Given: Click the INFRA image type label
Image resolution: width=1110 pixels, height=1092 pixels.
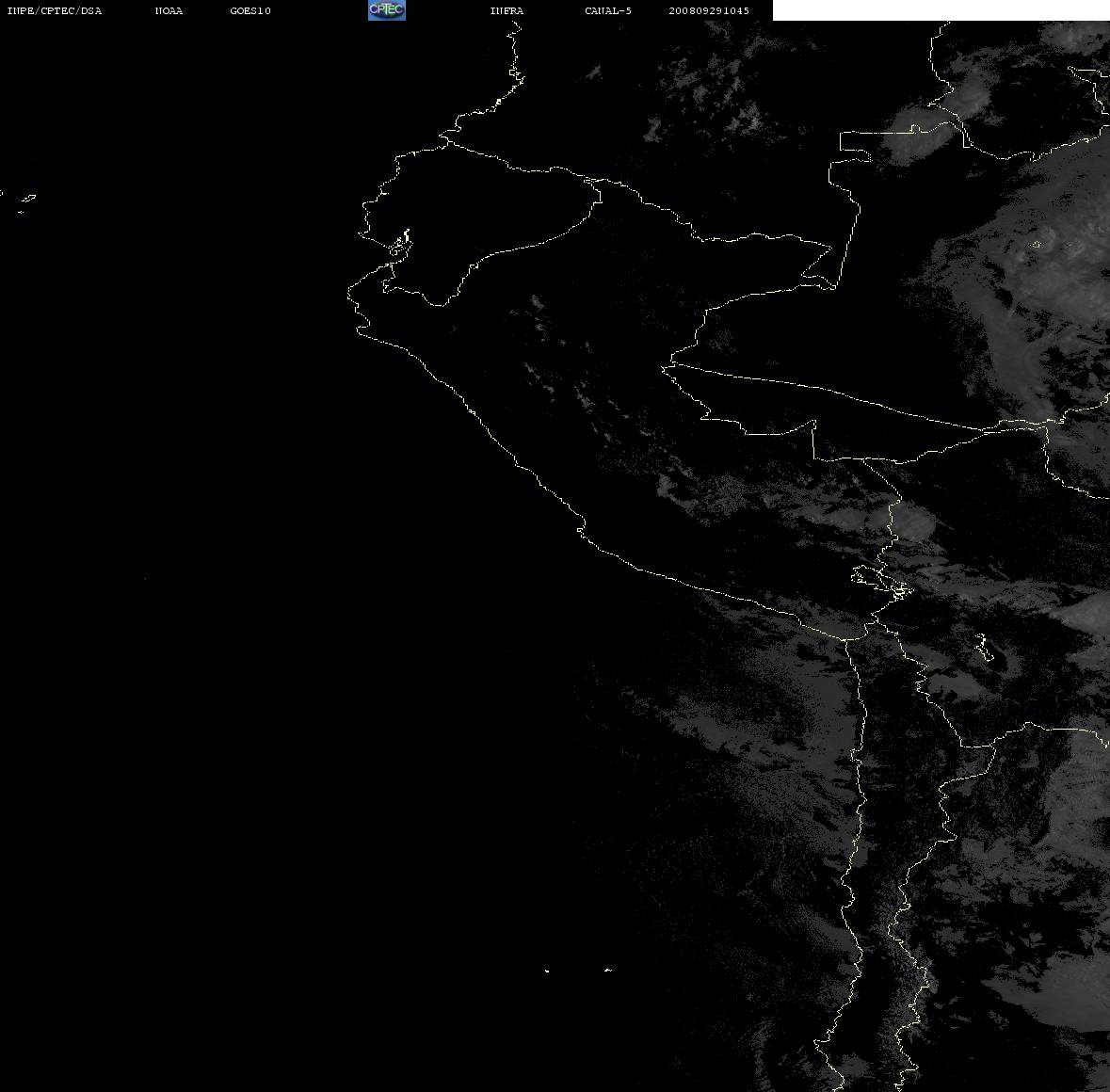Looking at the screenshot, I should point(507,10).
